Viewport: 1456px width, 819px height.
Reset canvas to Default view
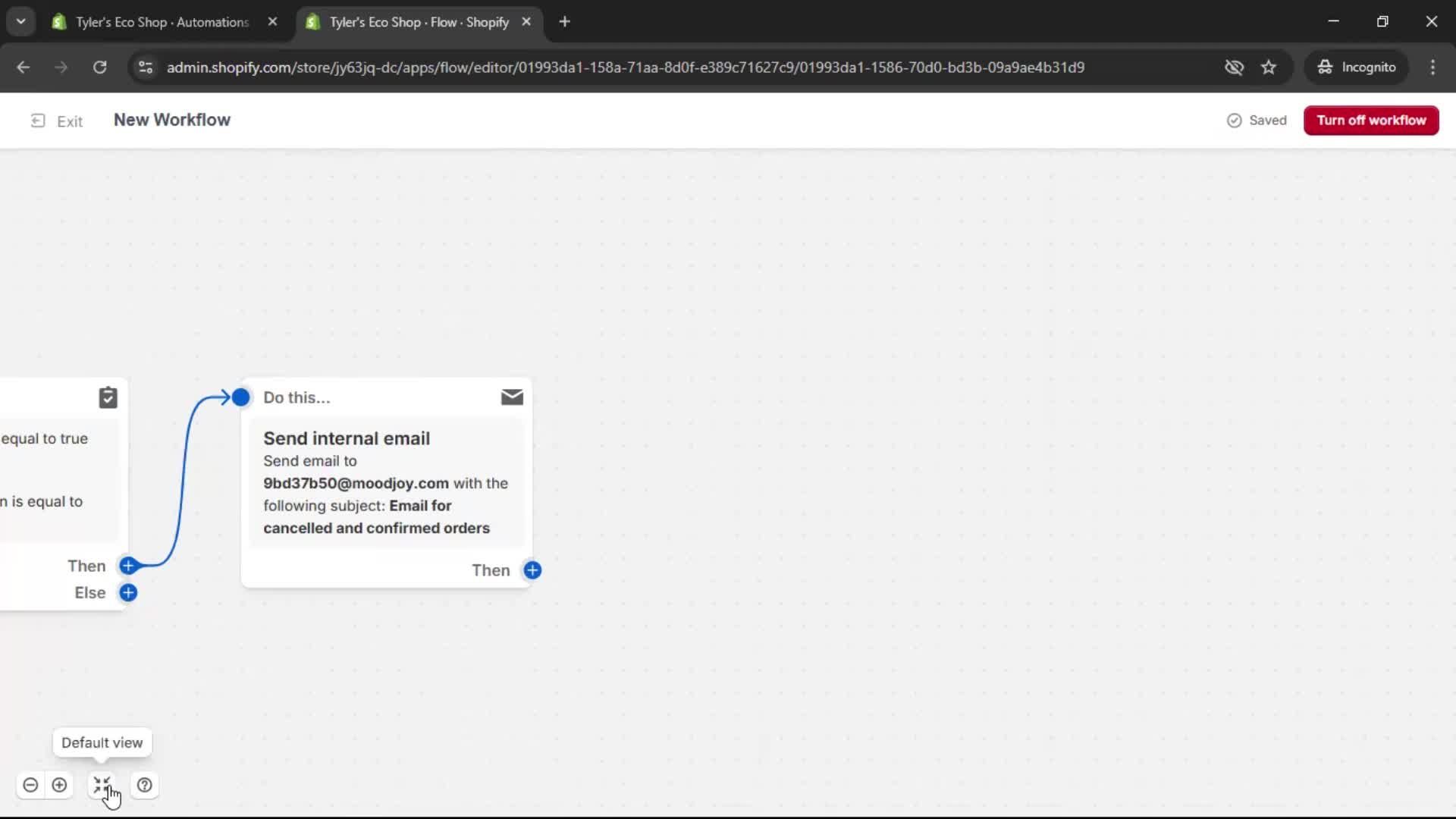[x=102, y=785]
